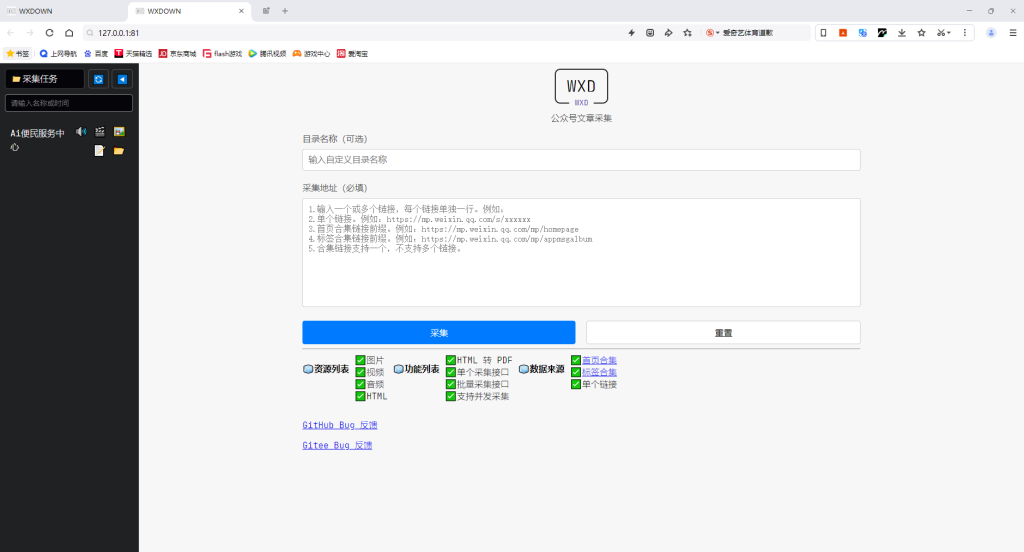This screenshot has width=1024, height=552.
Task: Click the blue 采集 button
Action: pos(439,333)
